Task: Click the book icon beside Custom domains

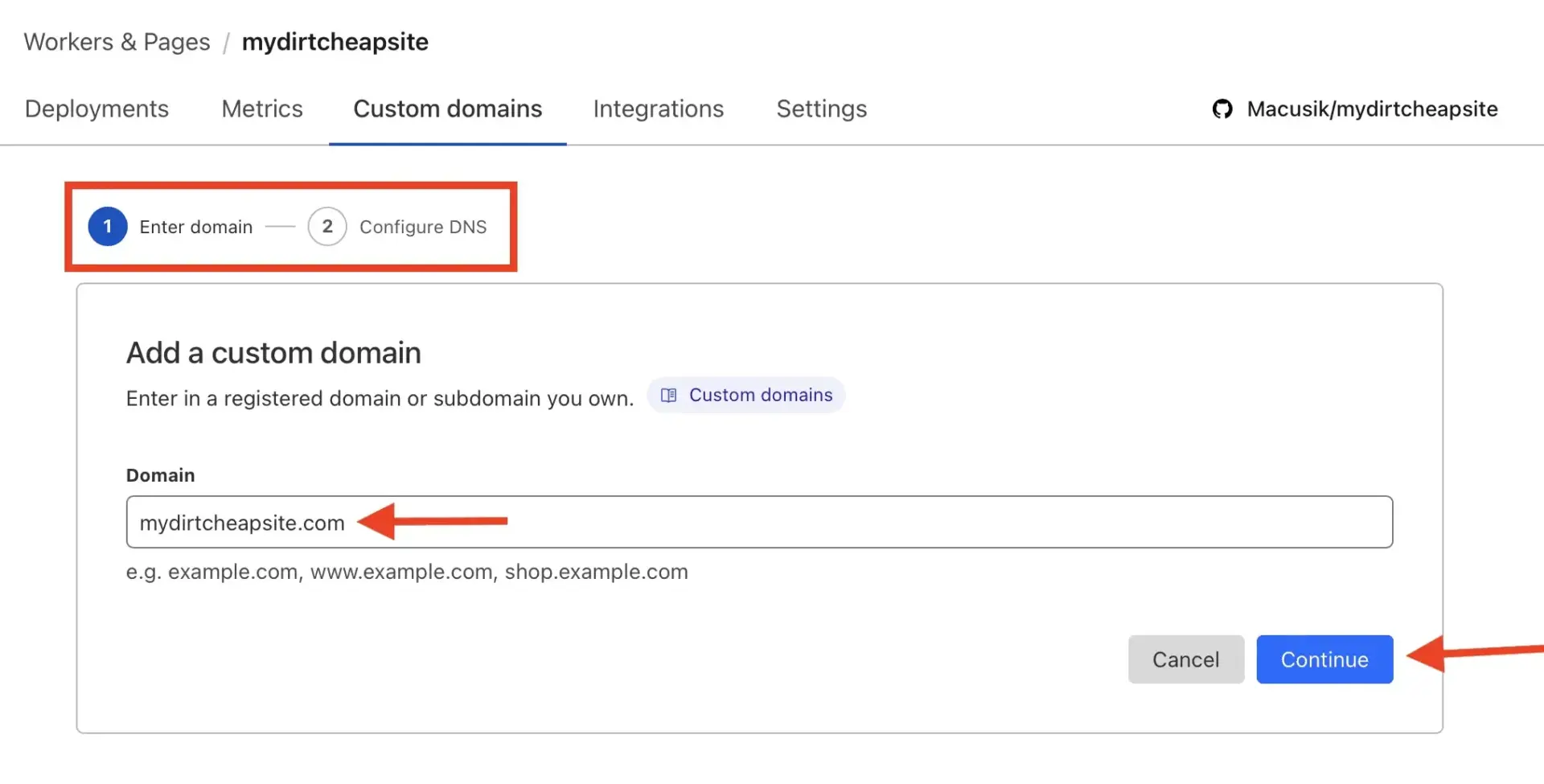Action: click(668, 395)
